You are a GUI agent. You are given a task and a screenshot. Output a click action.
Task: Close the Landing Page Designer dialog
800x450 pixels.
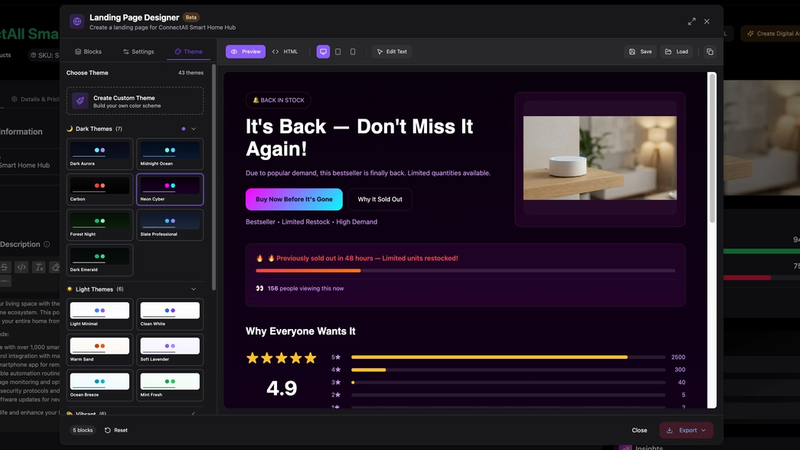(x=707, y=21)
